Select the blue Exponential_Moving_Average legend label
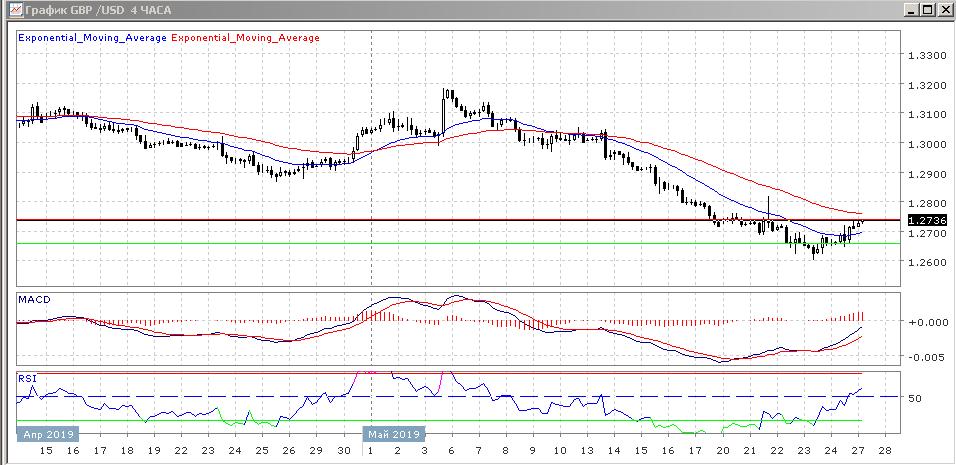The image size is (956, 465). [93, 38]
